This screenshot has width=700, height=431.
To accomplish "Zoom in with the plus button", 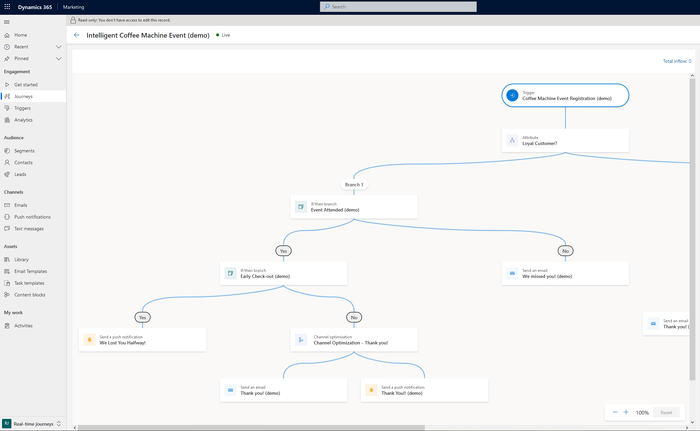I will click(626, 412).
